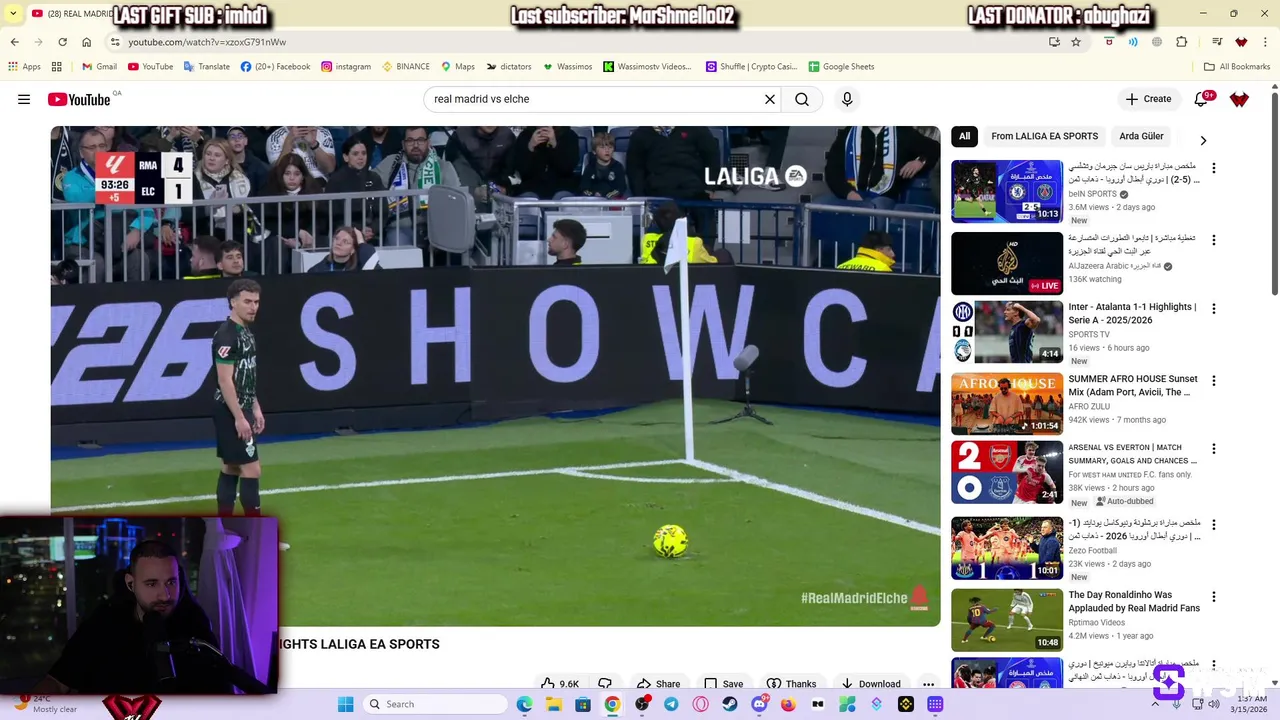Share the video

click(x=658, y=684)
